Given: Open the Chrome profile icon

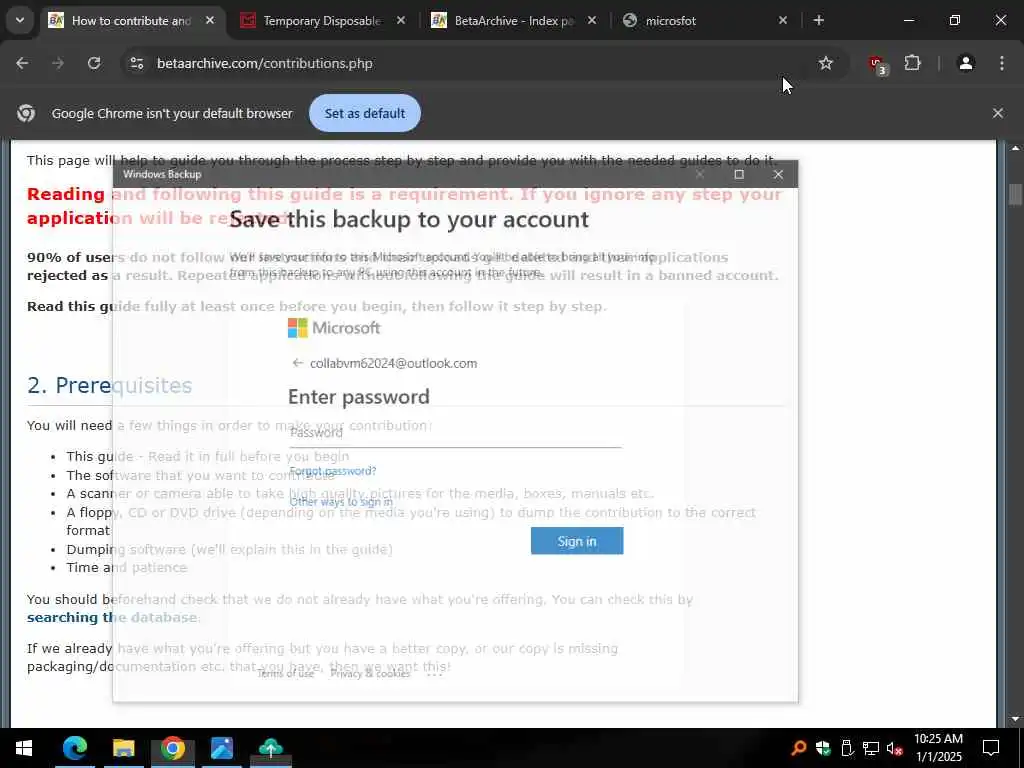Looking at the screenshot, I should pos(965,63).
